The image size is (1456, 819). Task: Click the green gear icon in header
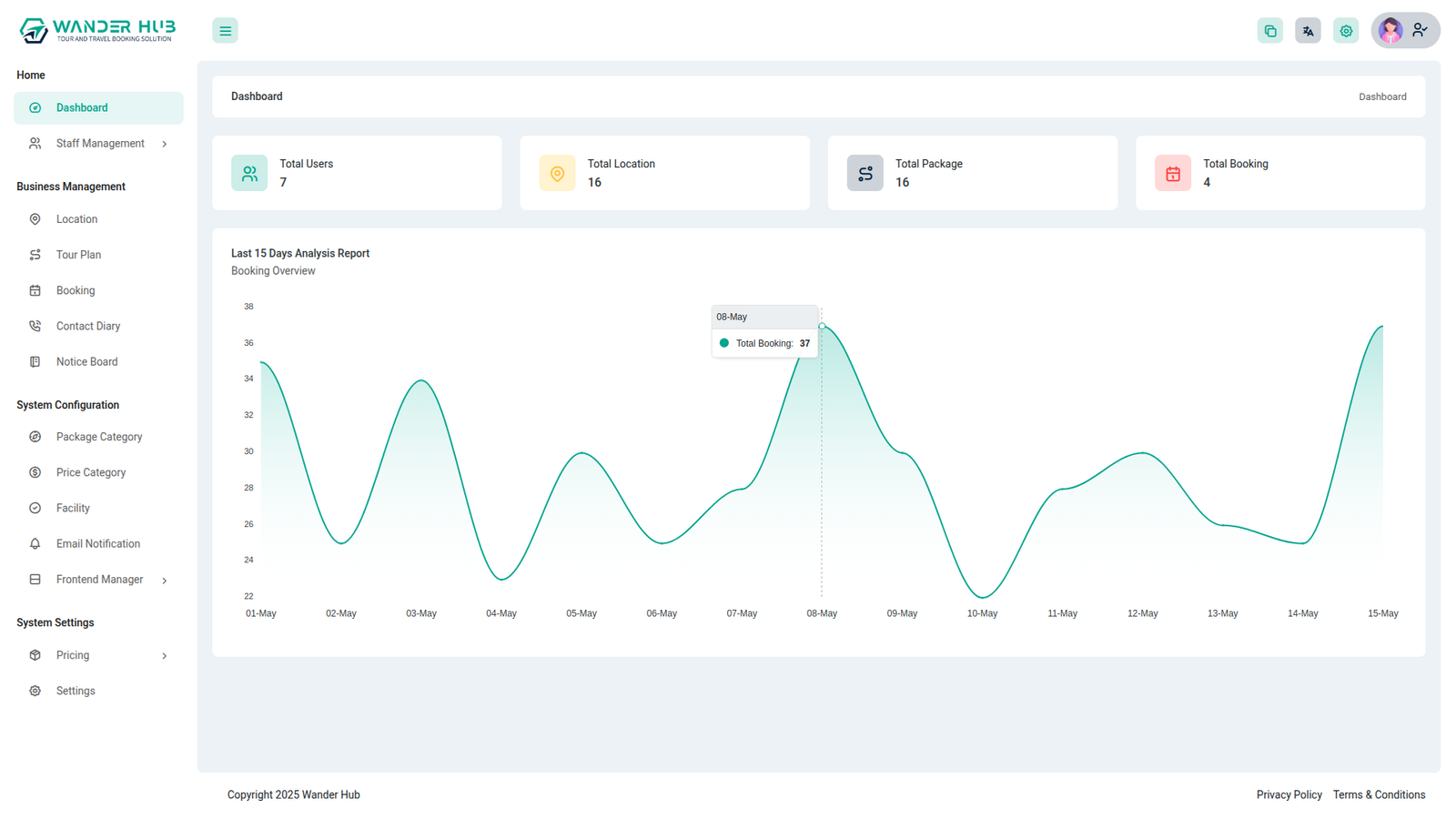click(x=1346, y=31)
